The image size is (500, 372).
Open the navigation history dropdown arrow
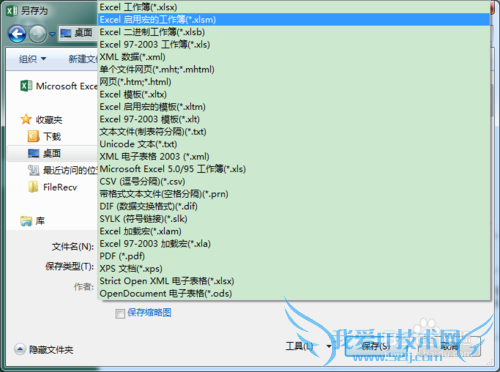52,34
